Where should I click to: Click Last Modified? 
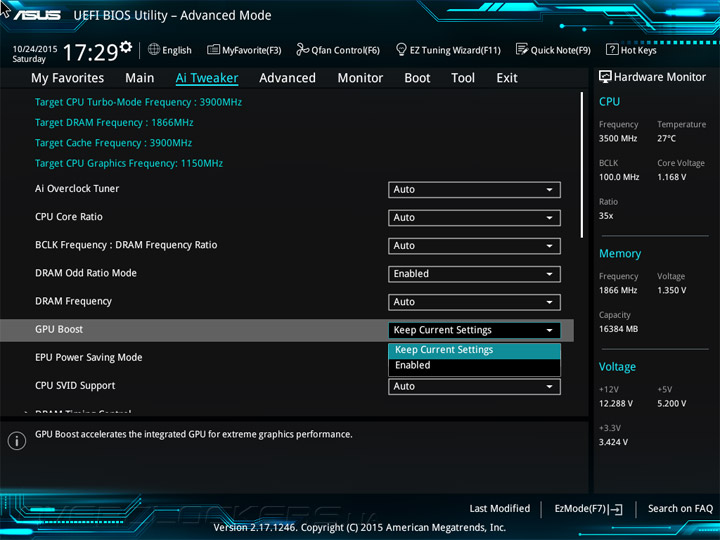coord(500,509)
